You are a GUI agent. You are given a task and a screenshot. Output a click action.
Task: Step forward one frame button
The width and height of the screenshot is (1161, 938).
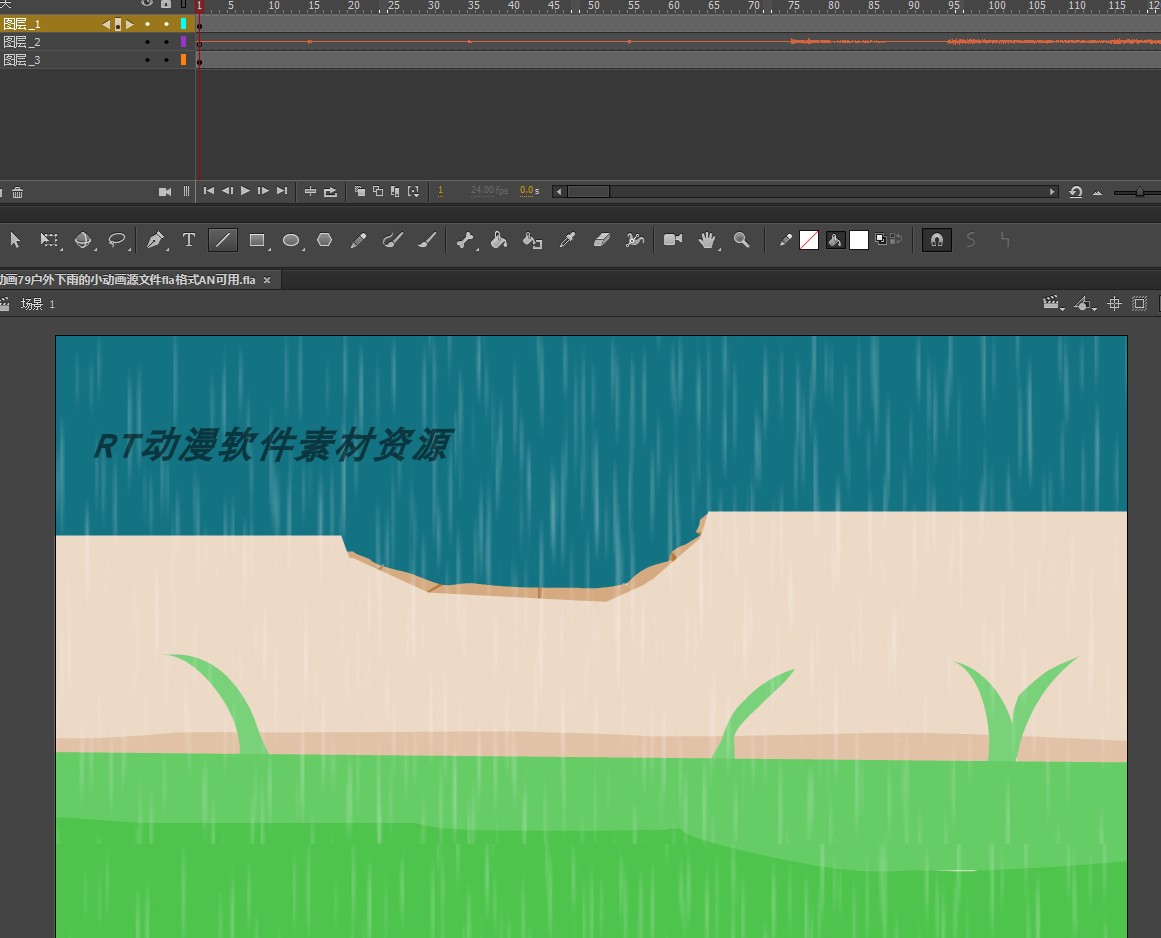[263, 191]
